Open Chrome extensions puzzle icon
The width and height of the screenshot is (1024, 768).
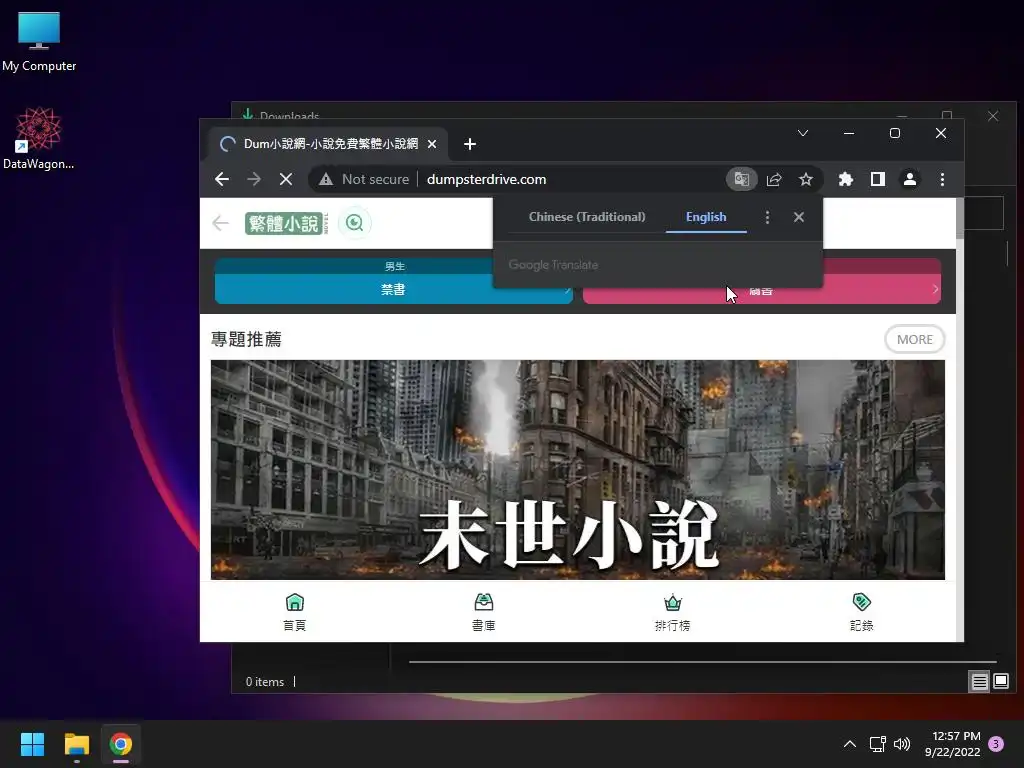pos(846,179)
